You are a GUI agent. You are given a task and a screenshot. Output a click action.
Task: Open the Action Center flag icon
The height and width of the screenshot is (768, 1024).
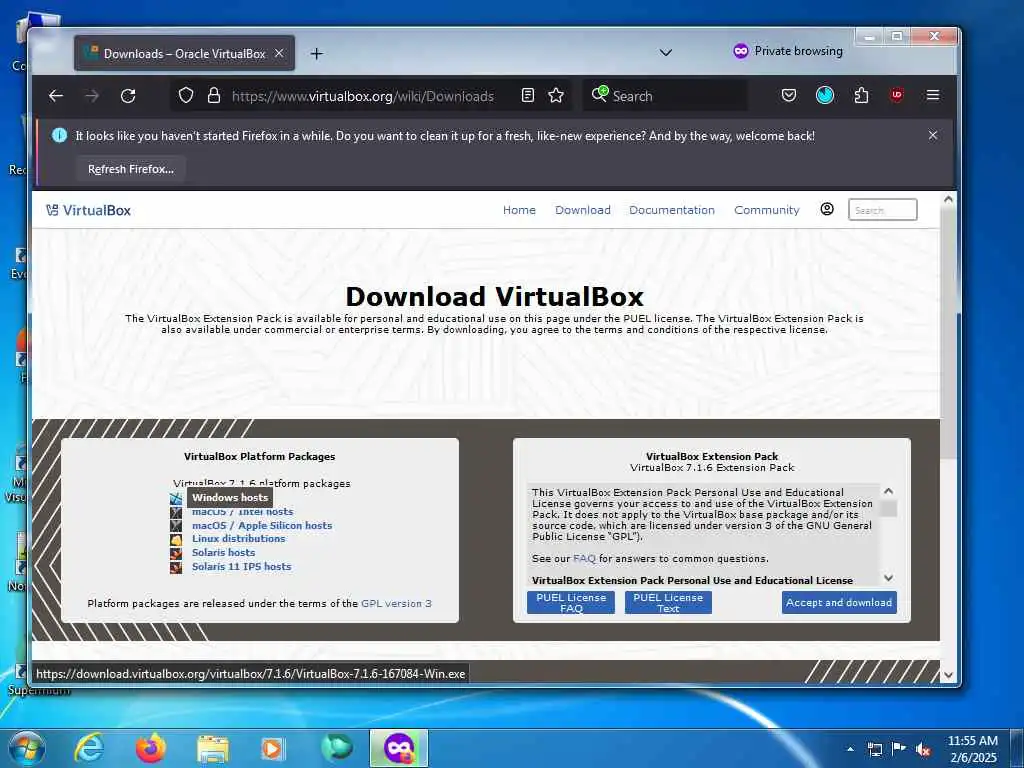point(899,749)
